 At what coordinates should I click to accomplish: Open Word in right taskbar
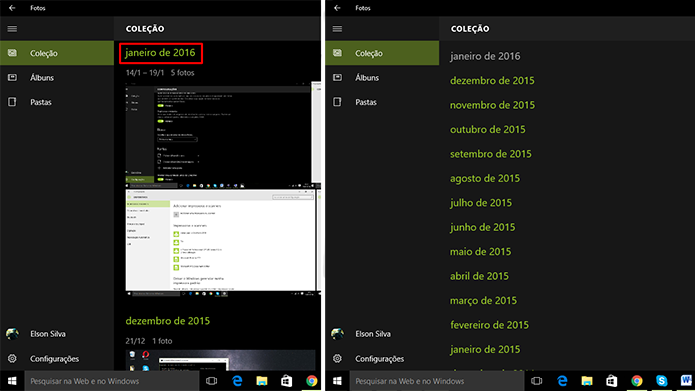686,381
